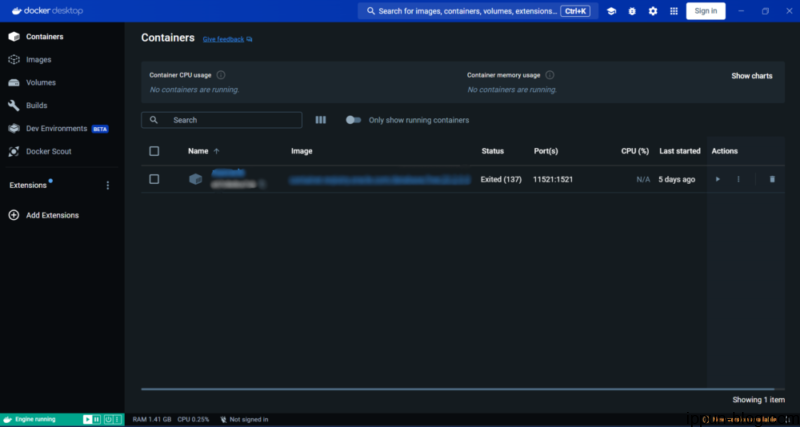The height and width of the screenshot is (427, 800).
Task: Open the blurred image name link
Action: click(x=380, y=180)
